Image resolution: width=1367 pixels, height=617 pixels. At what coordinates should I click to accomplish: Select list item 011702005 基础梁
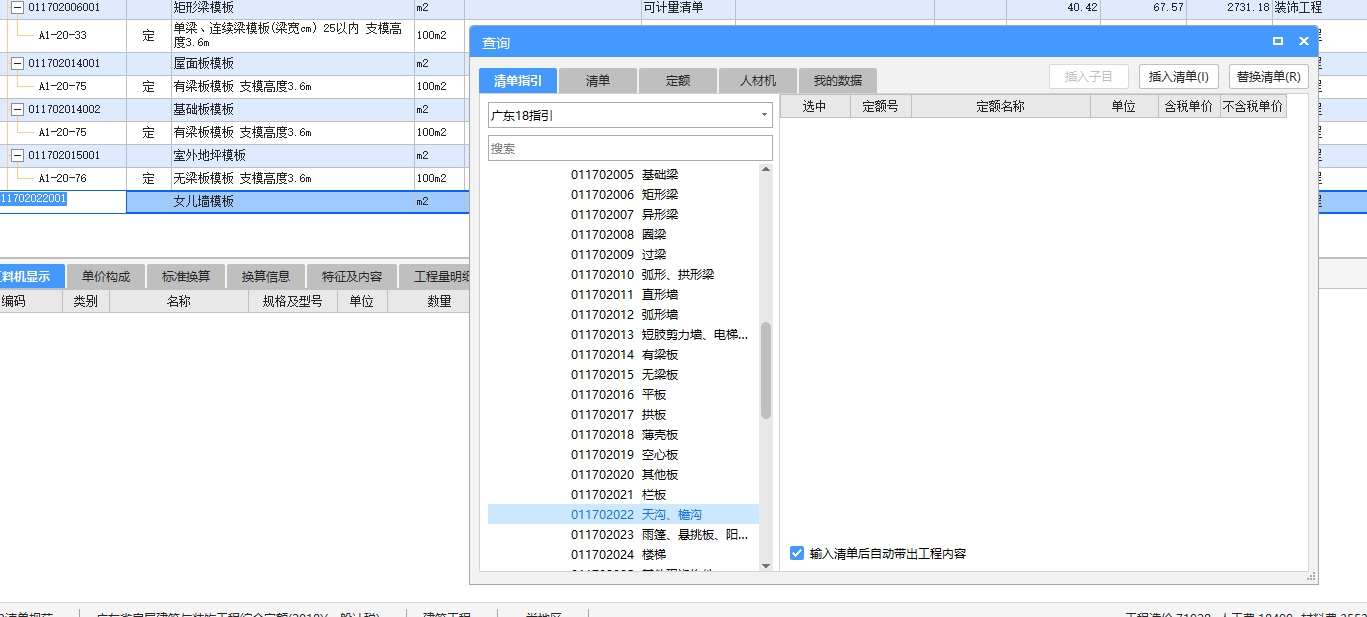pyautogui.click(x=624, y=175)
